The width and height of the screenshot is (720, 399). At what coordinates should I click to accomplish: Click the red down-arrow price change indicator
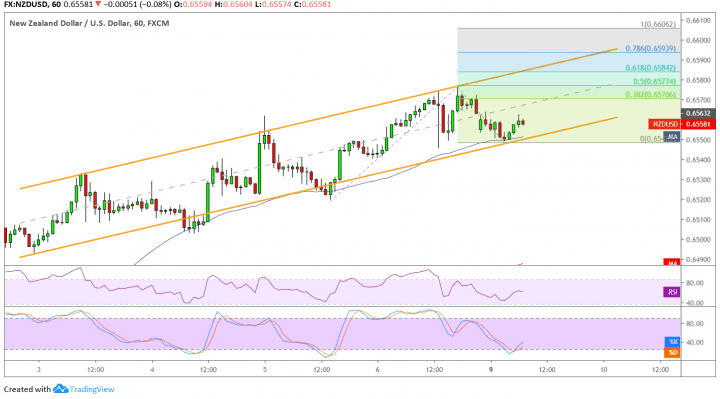[x=97, y=4]
